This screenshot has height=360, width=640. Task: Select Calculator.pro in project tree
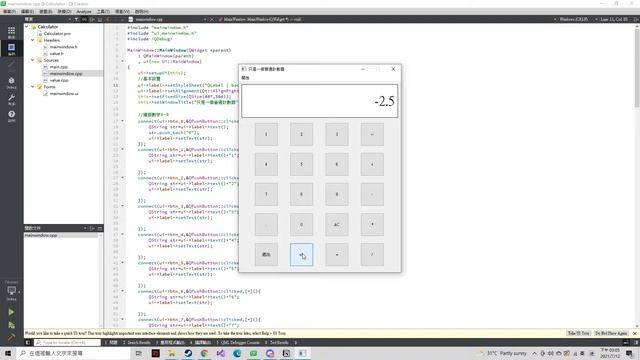click(x=57, y=33)
